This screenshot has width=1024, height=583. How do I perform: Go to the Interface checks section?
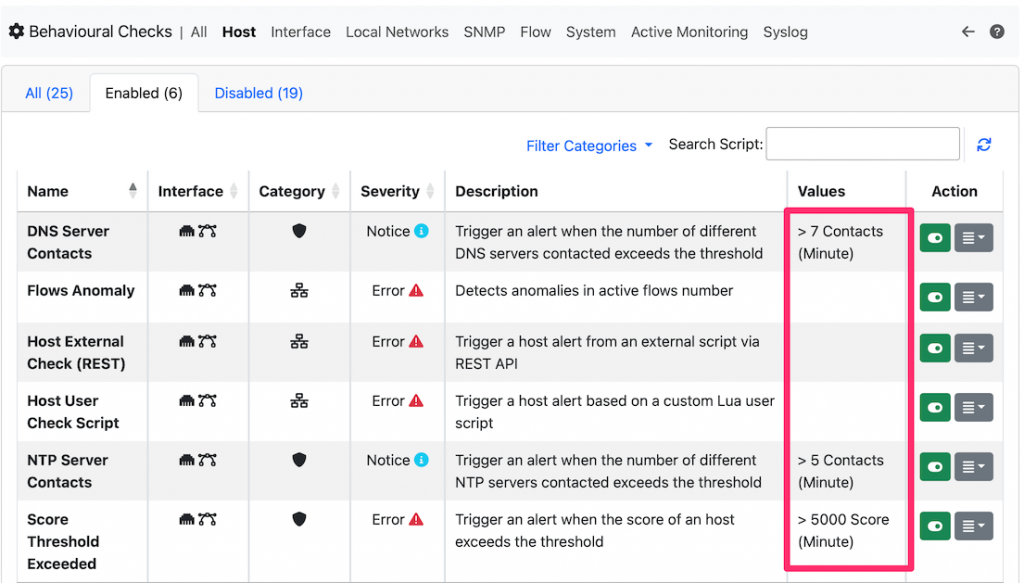coord(300,32)
